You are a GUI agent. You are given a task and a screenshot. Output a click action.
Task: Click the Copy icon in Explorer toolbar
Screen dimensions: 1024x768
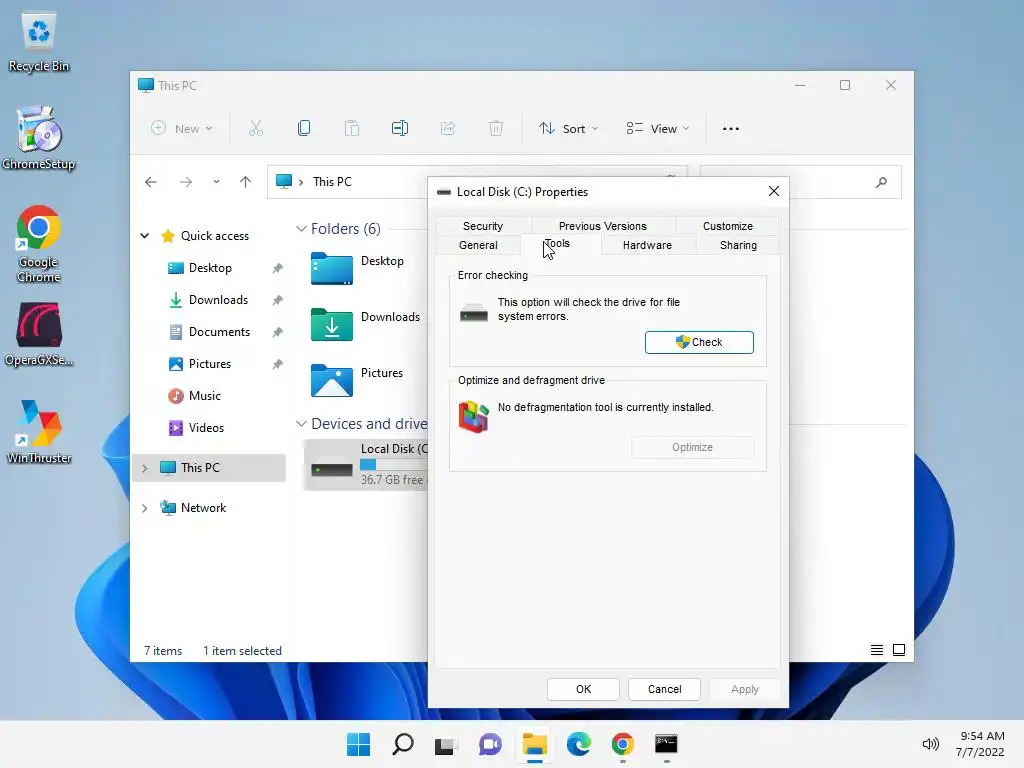(304, 129)
